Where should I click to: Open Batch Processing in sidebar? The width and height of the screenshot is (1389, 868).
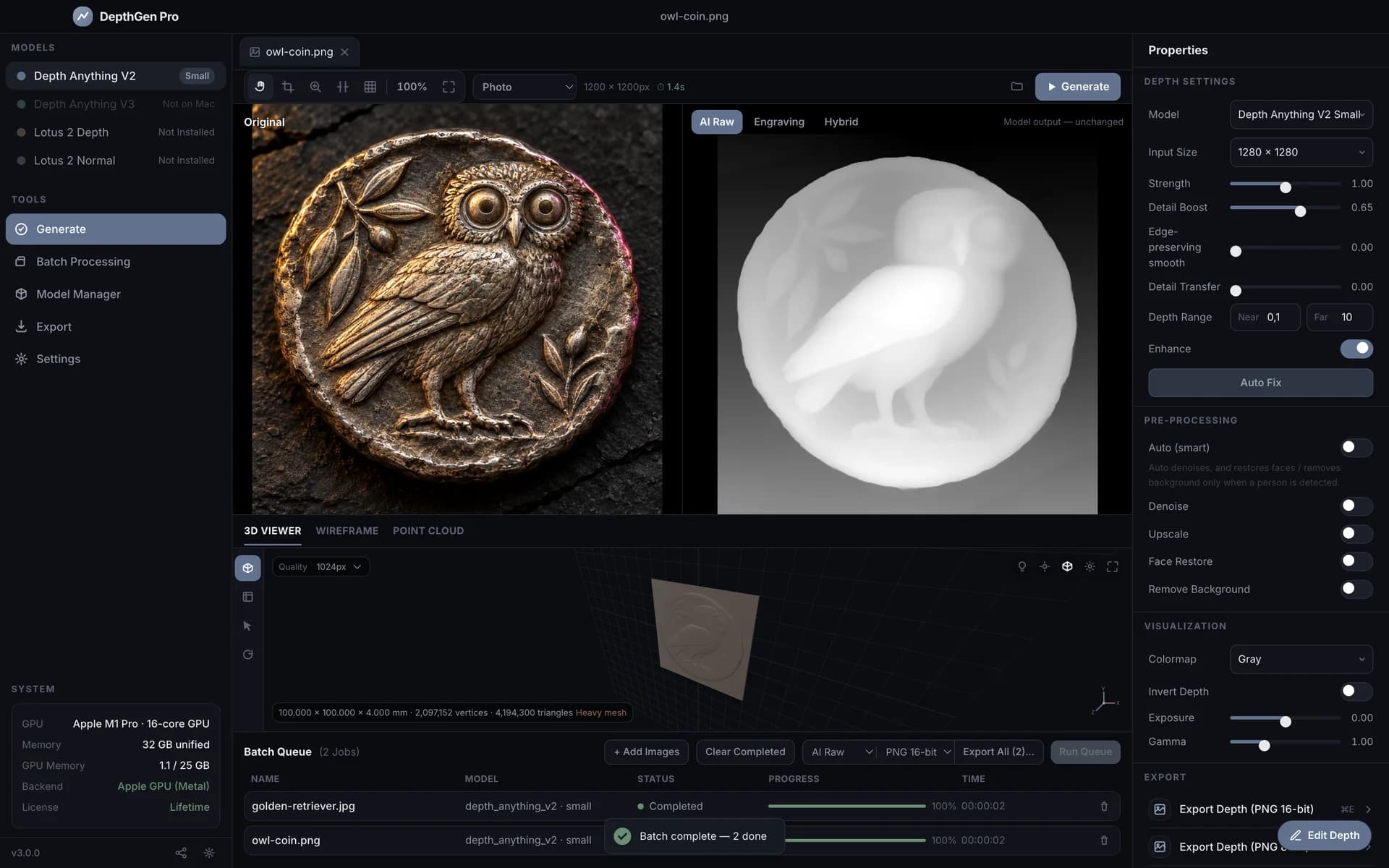point(116,261)
